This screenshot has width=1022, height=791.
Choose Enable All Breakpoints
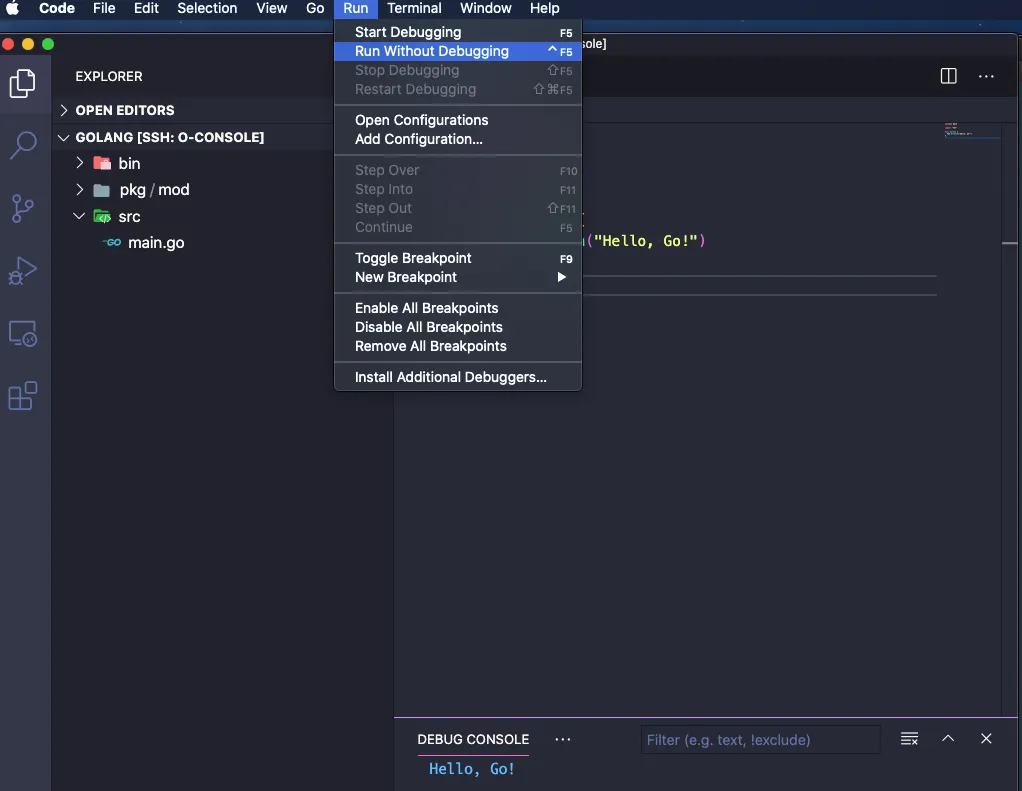tap(458, 308)
